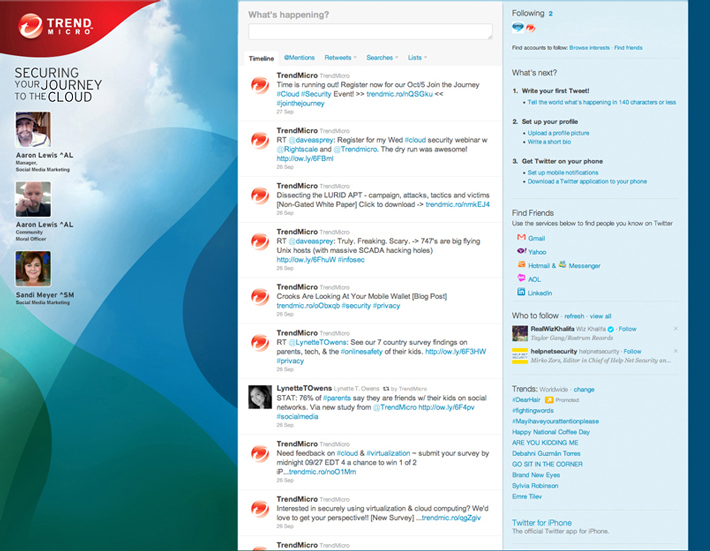
Task: Click the Yahoo icon in Find Friends
Action: click(521, 251)
